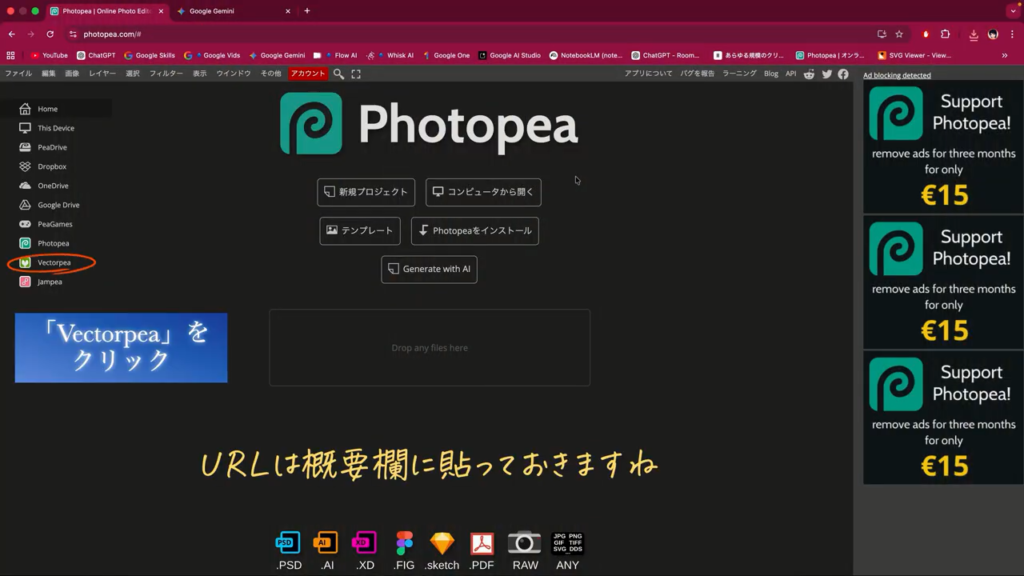
Task: Open the フィルター menu
Action: click(x=166, y=74)
